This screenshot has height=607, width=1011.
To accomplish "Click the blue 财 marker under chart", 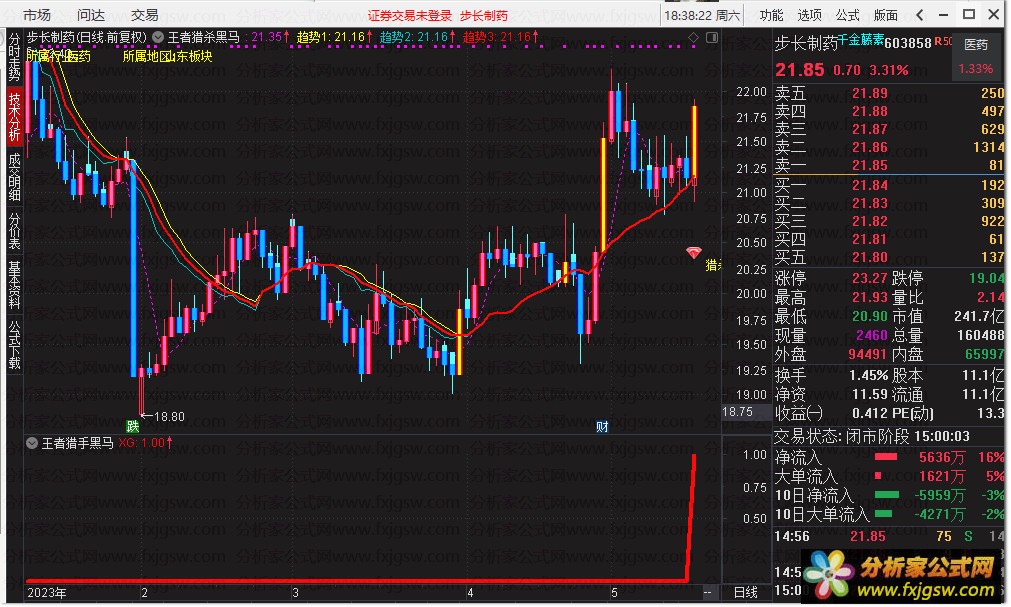I will coord(602,426).
